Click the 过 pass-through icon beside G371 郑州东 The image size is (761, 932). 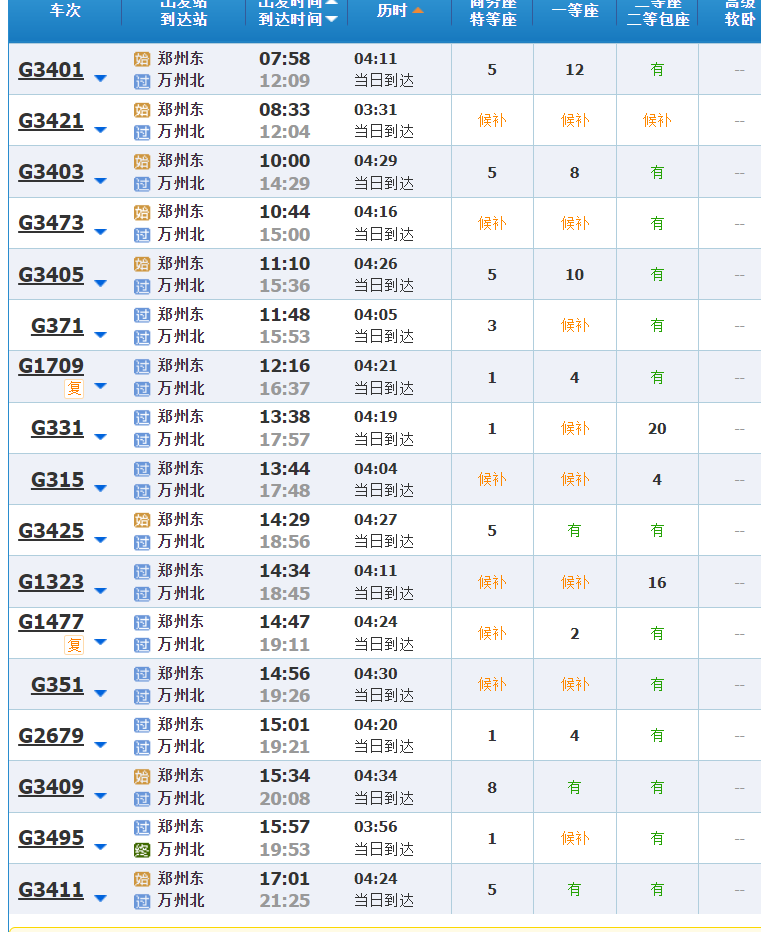pyautogui.click(x=142, y=315)
